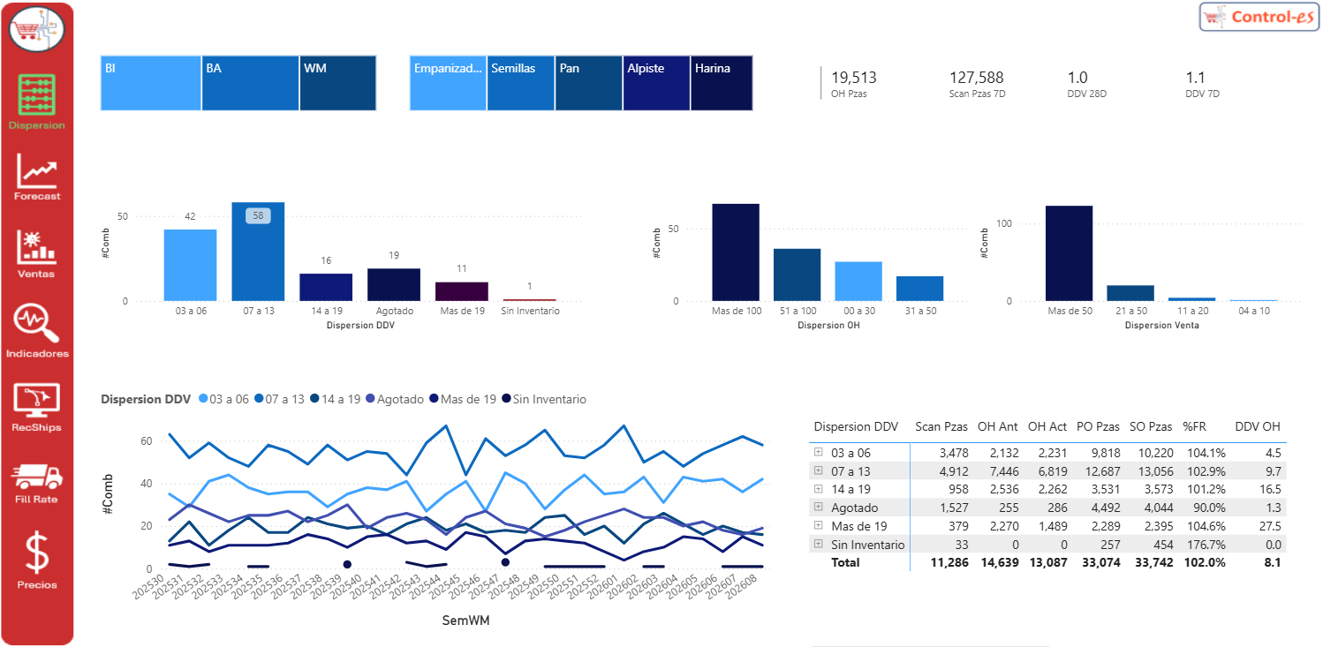This screenshot has height=647, width=1323.
Task: Expand the 03 a 06 table row
Action: click(x=818, y=453)
